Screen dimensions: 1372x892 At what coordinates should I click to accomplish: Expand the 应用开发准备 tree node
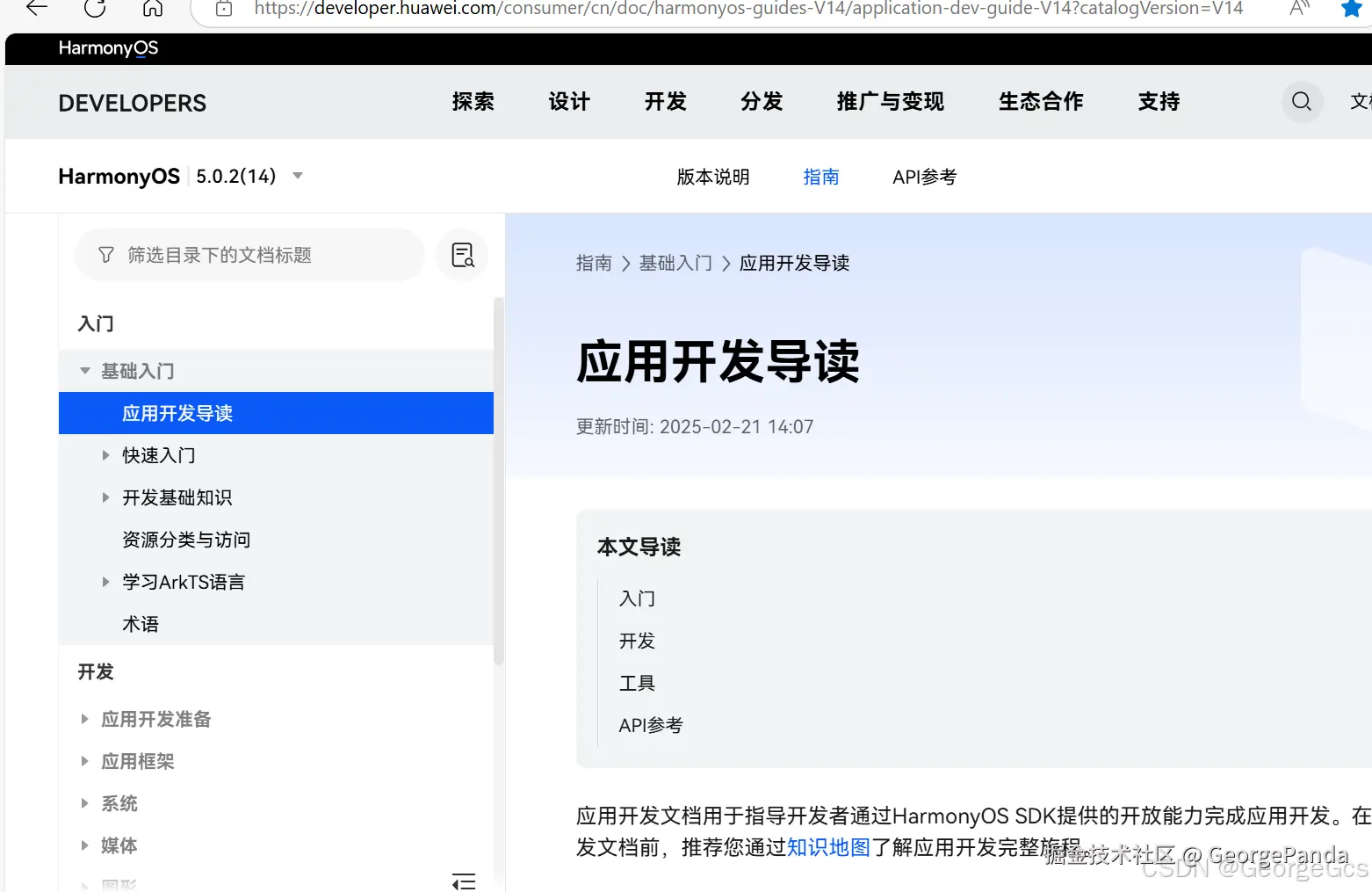[x=84, y=719]
